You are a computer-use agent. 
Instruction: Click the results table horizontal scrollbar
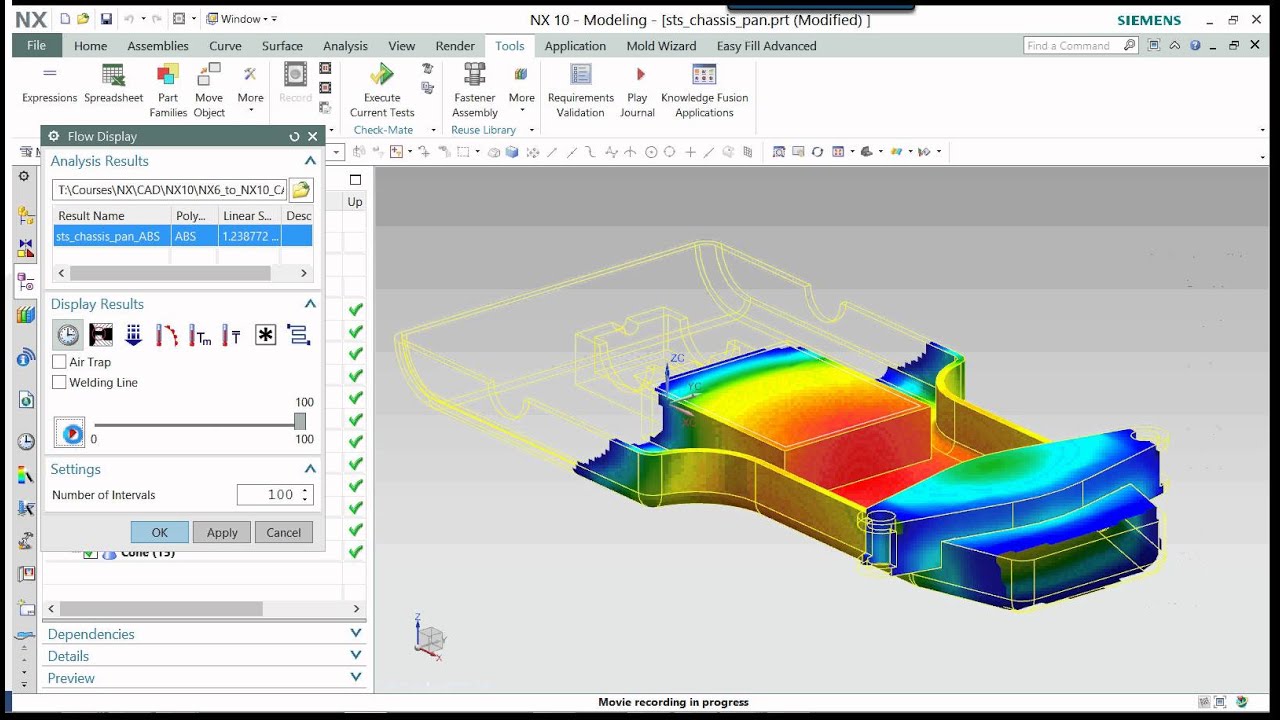pyautogui.click(x=170, y=273)
